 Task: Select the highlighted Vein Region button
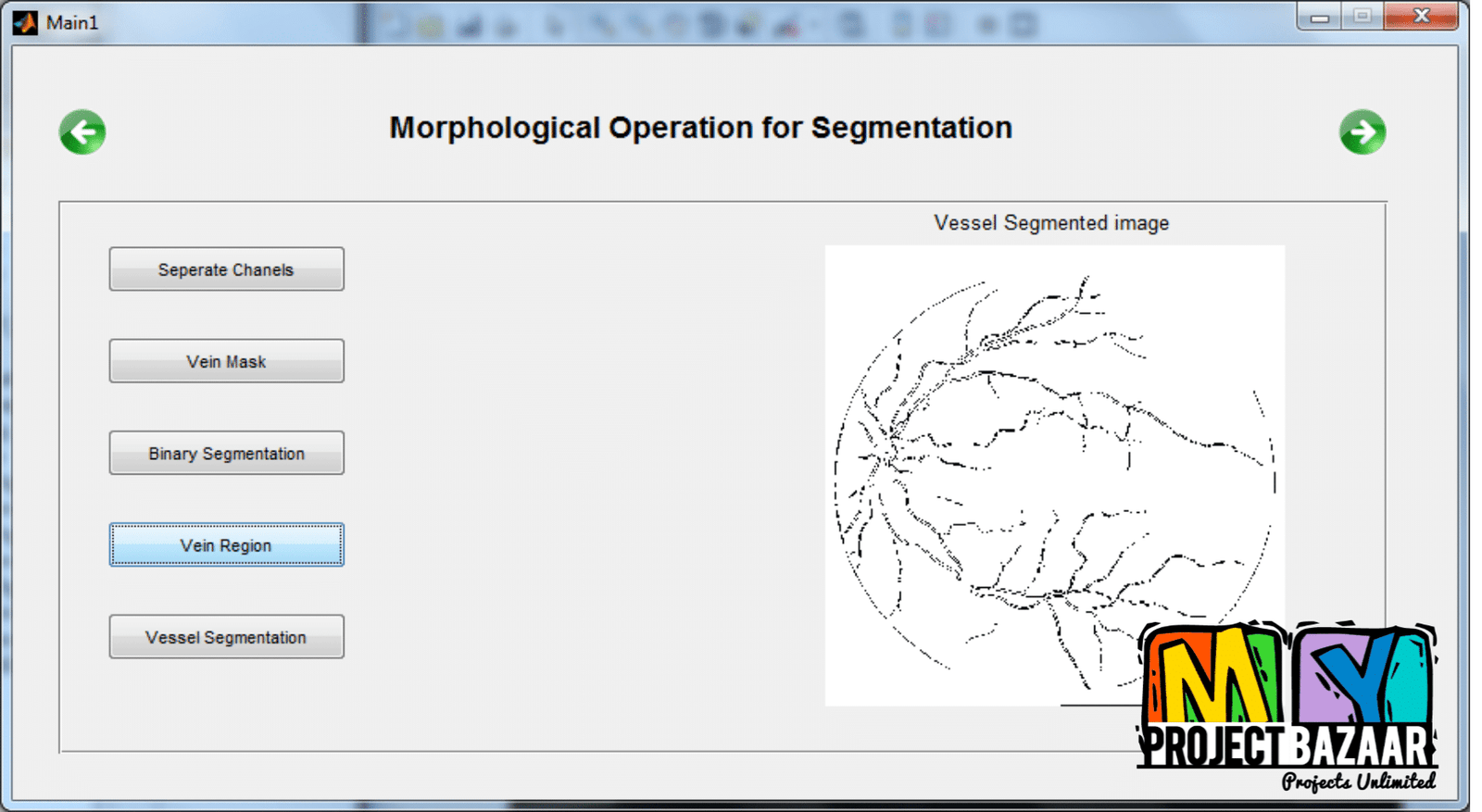(226, 545)
